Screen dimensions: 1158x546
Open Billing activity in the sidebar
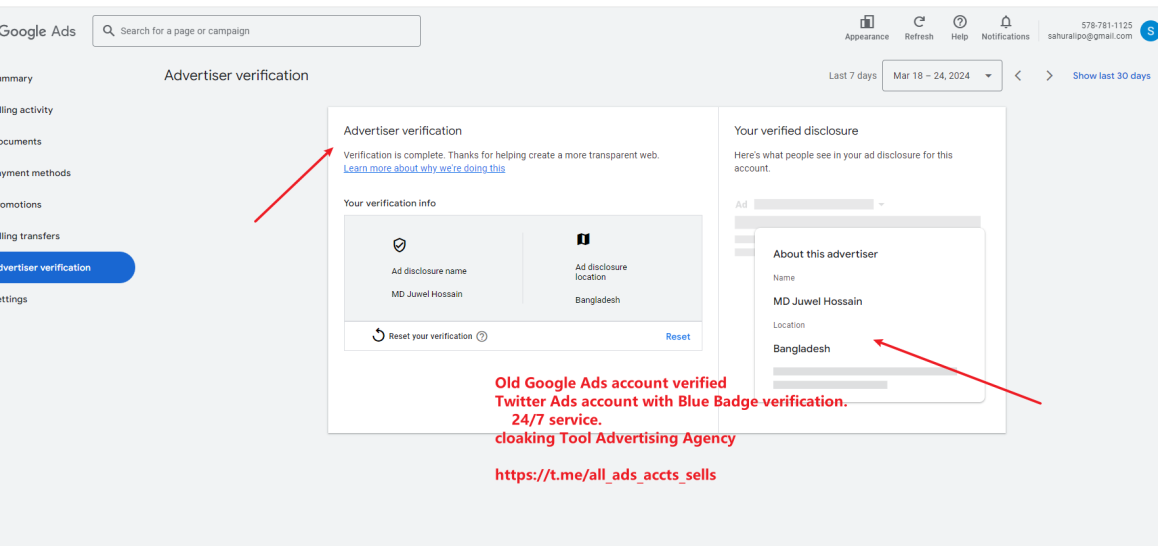[26, 110]
